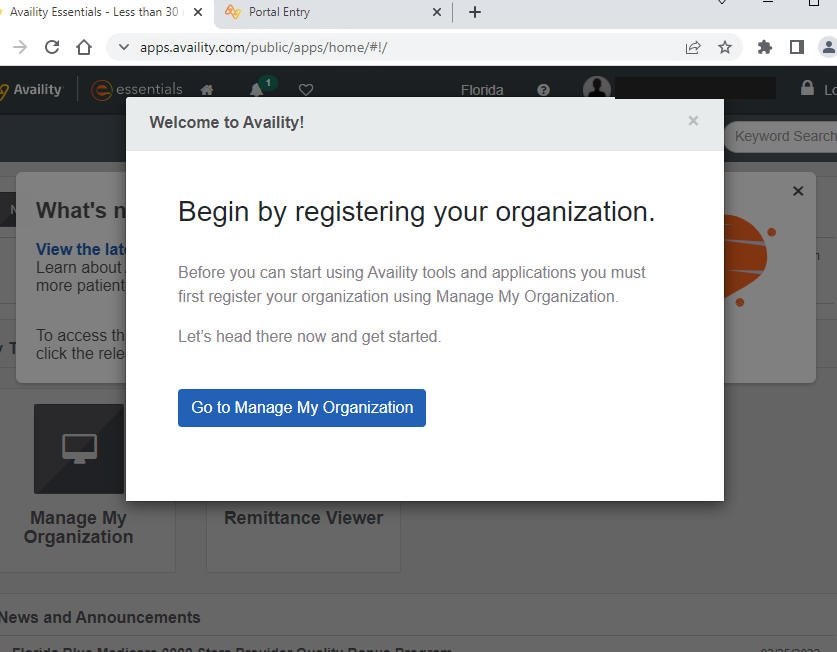This screenshot has height=652, width=837.
Task: Close the Portal Entry tab
Action: pos(437,12)
